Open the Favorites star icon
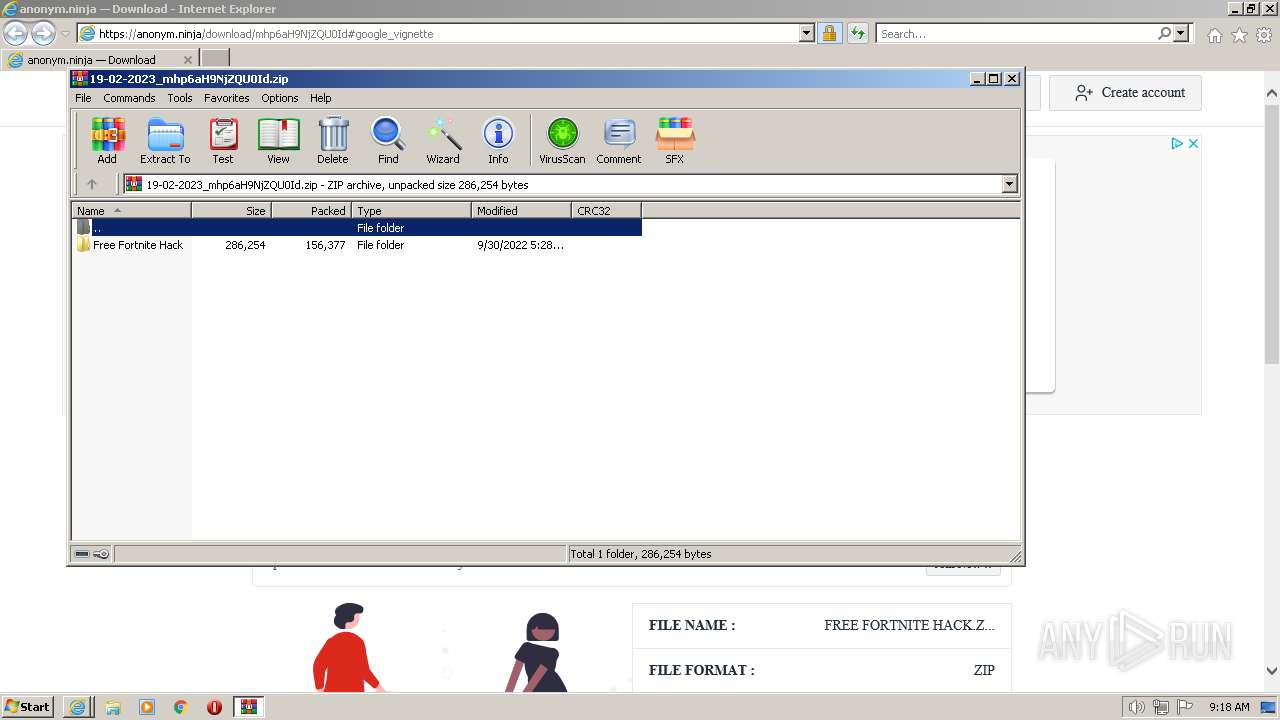The width and height of the screenshot is (1280, 720). (1239, 35)
